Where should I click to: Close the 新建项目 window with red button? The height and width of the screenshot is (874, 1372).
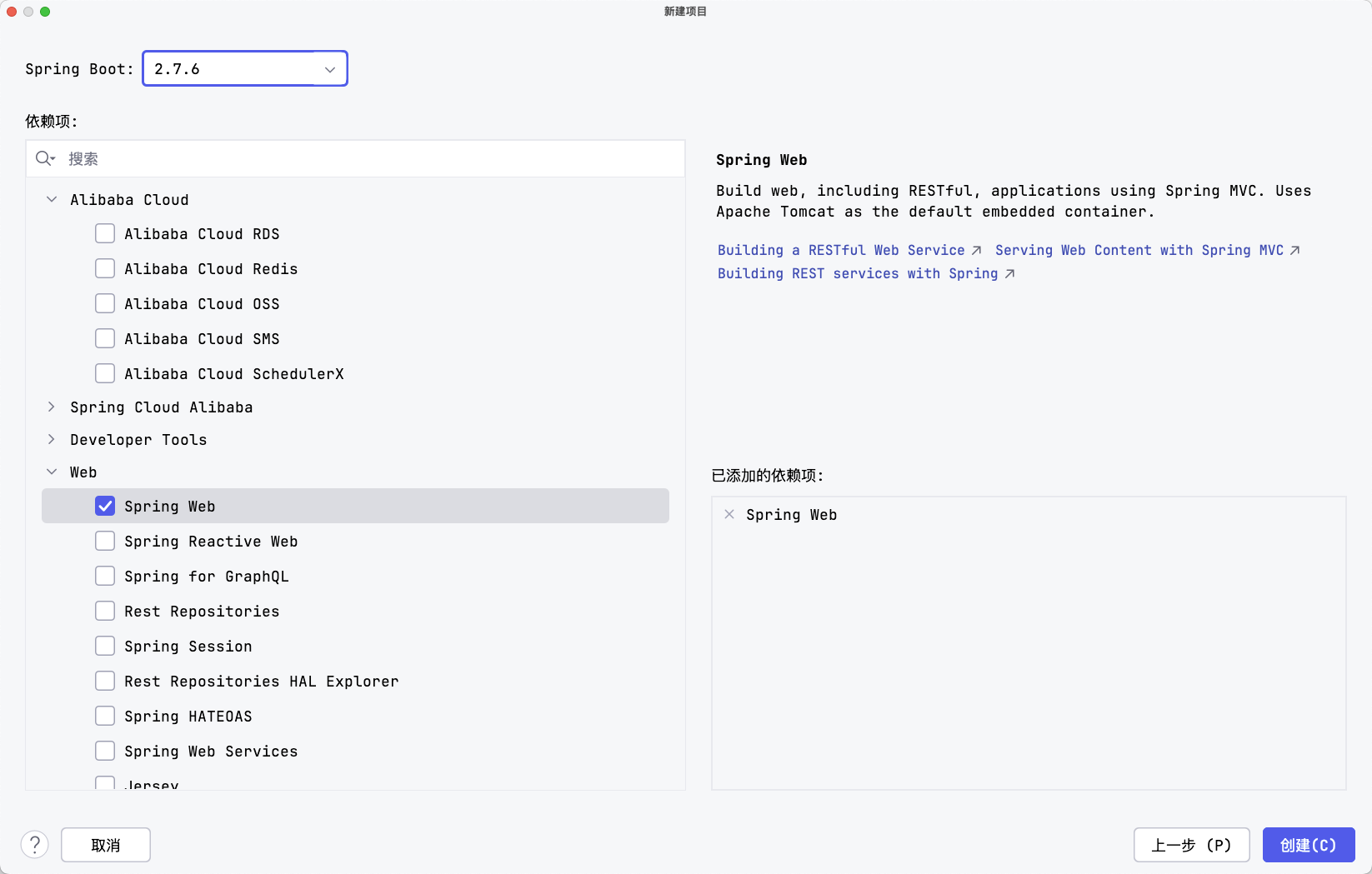[x=12, y=12]
